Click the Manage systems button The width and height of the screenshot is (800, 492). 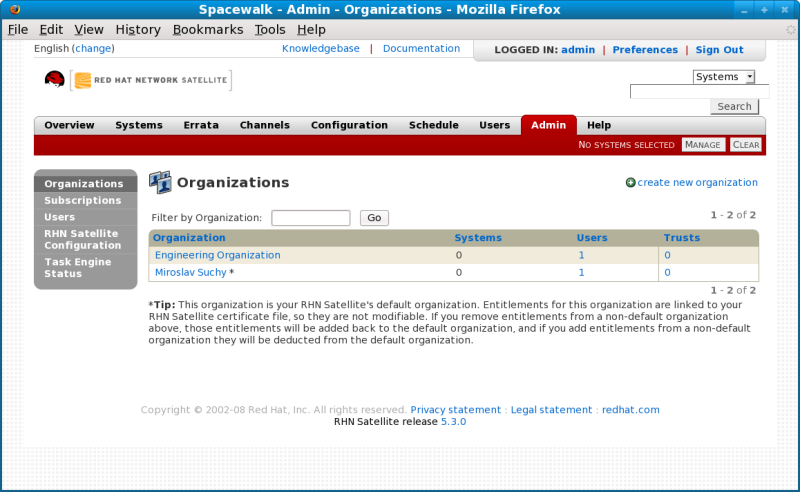(x=703, y=145)
